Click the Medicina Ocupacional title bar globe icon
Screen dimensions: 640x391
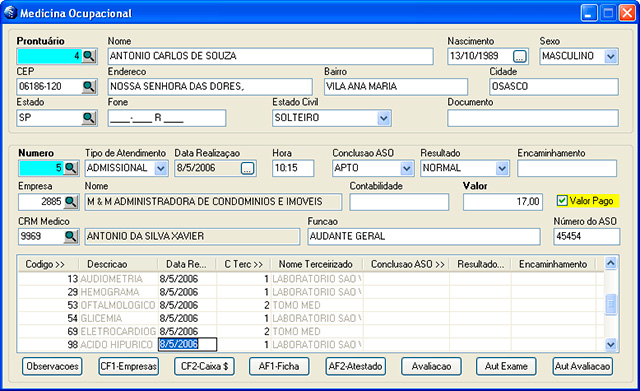click(11, 13)
